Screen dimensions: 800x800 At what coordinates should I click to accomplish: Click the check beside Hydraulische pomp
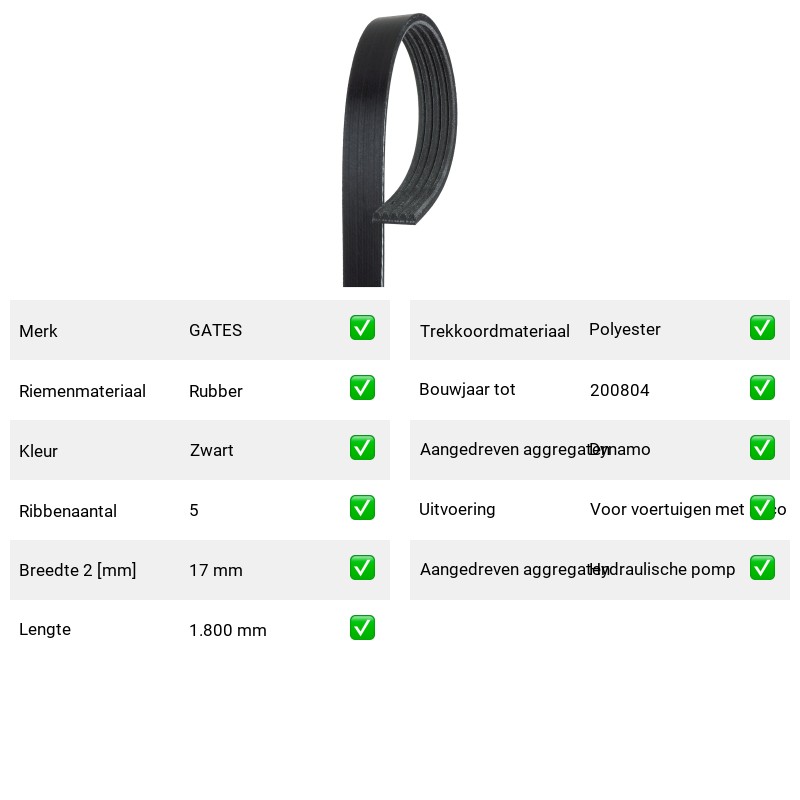[762, 568]
